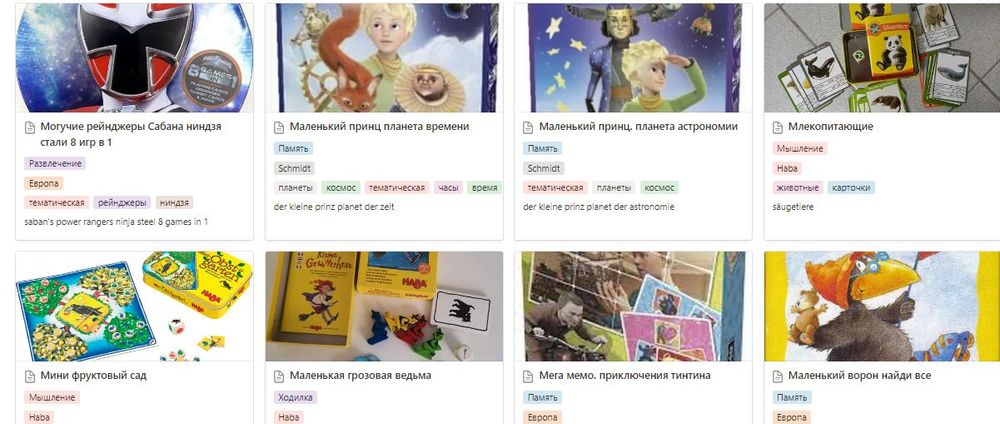The height and width of the screenshot is (424, 1000).
Task: Click page icon beside Маленький принц планета времени
Action: (279, 128)
